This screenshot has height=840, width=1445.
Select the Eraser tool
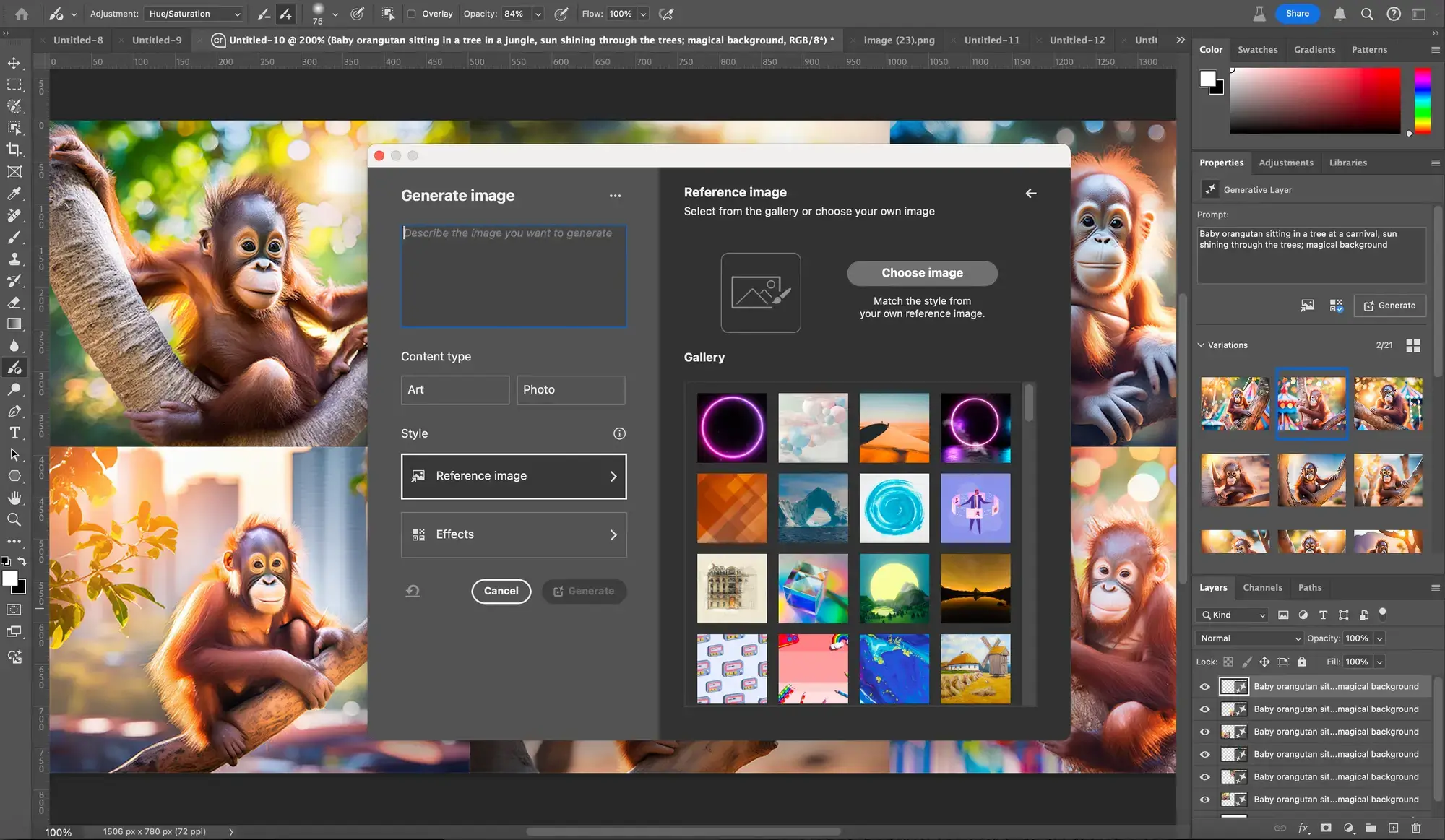pos(14,302)
